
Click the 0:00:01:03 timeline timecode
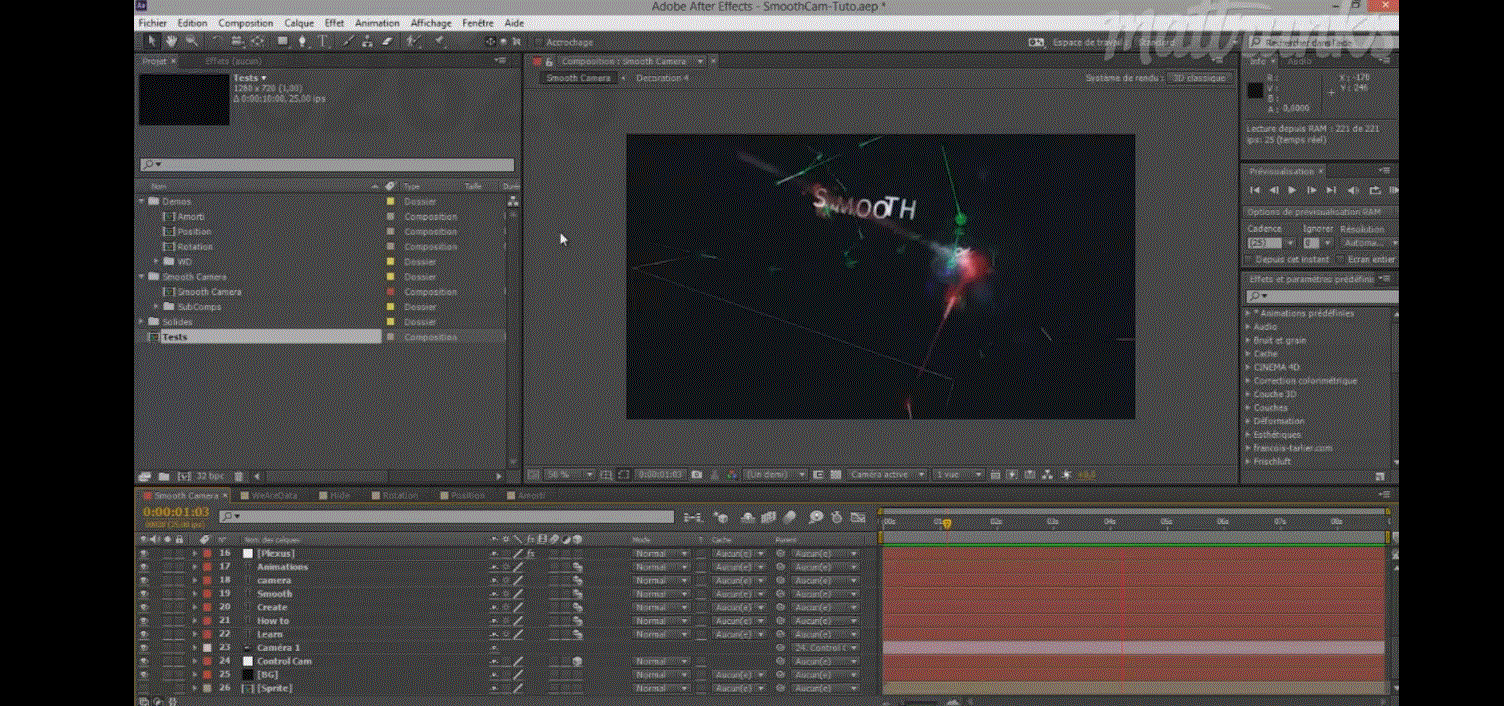click(x=176, y=513)
